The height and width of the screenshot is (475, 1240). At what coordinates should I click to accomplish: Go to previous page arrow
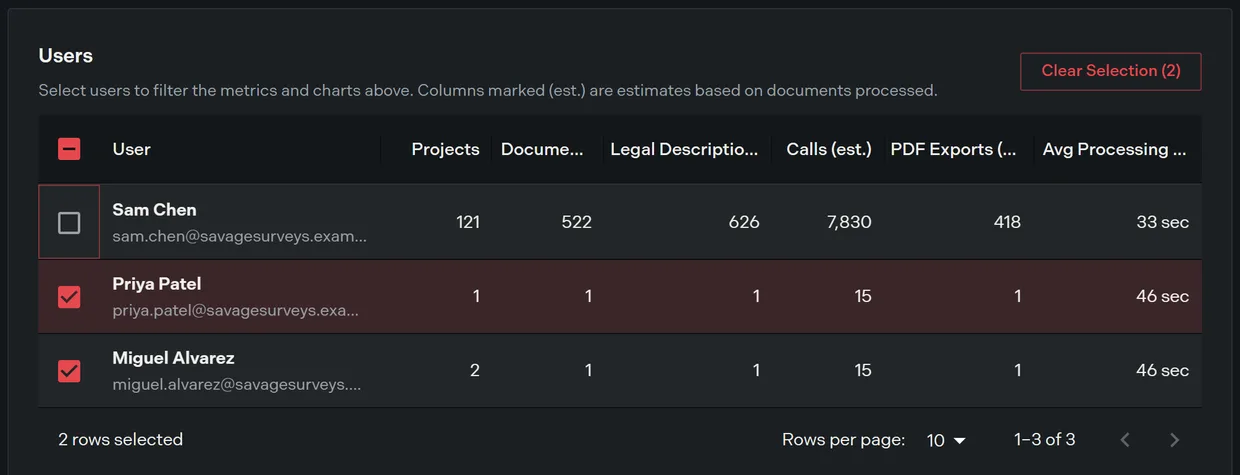(x=1125, y=440)
